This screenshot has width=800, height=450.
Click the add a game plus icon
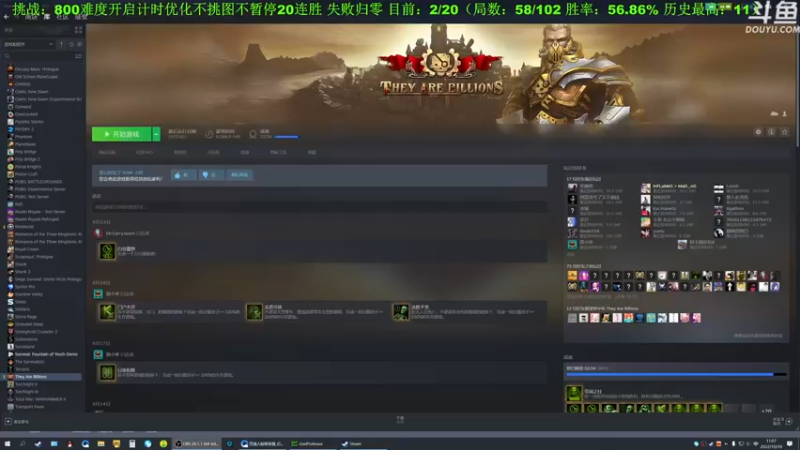pyautogui.click(x=8, y=421)
